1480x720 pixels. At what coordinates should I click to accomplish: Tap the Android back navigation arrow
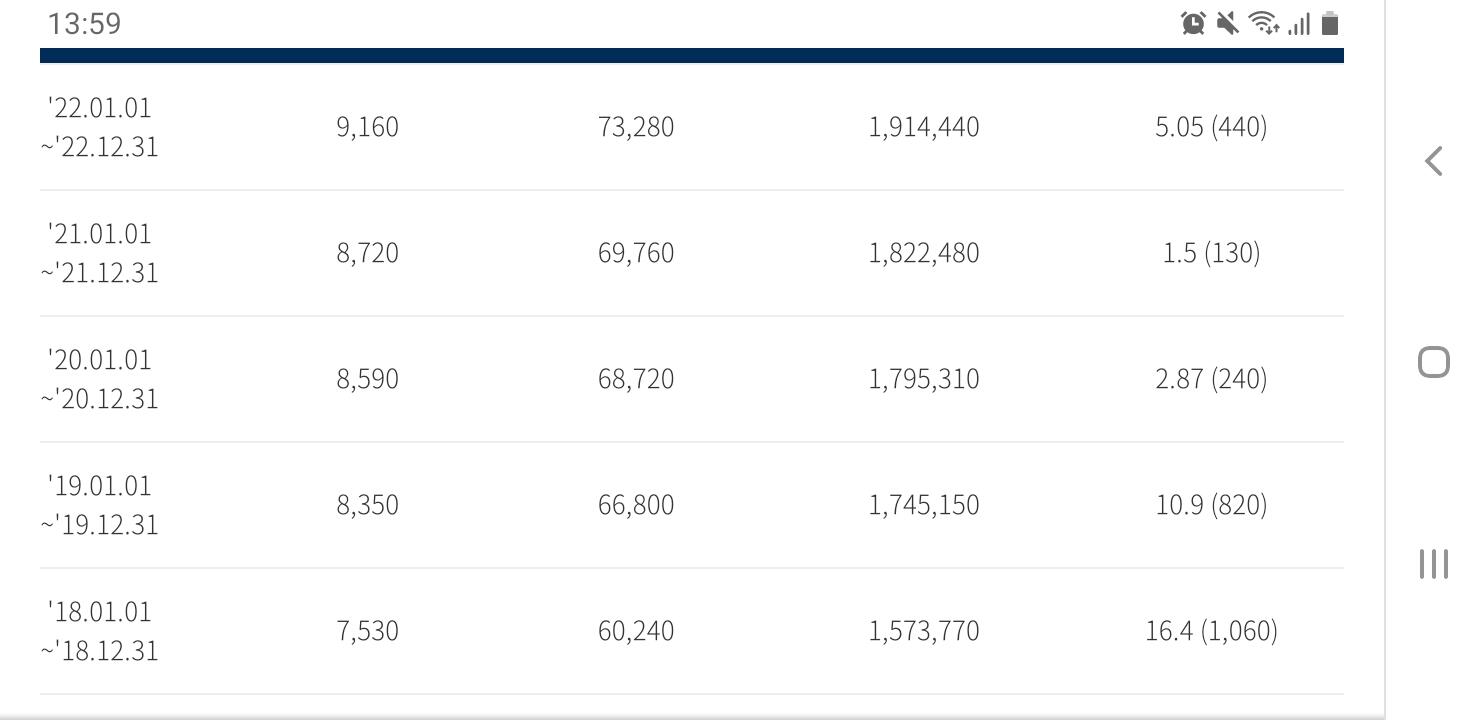tap(1434, 161)
